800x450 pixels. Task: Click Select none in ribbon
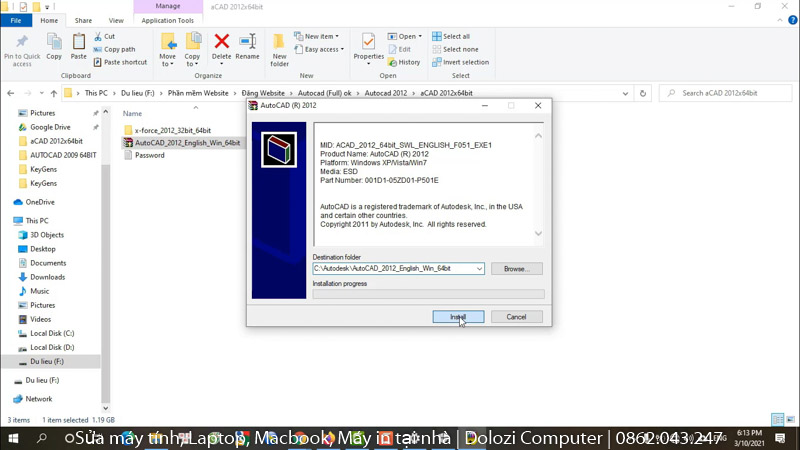point(455,49)
